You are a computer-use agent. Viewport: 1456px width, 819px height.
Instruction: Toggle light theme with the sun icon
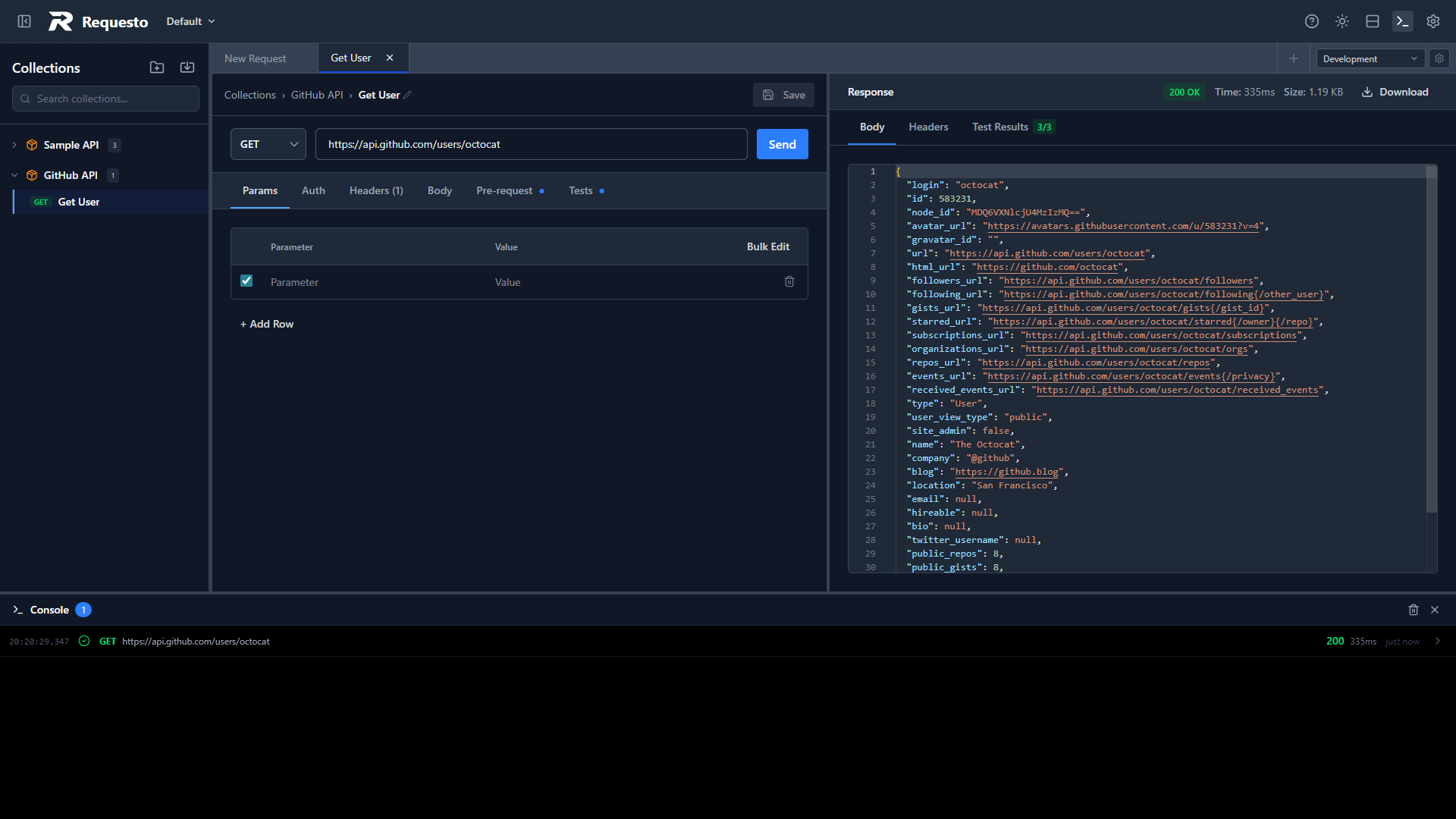pyautogui.click(x=1342, y=21)
